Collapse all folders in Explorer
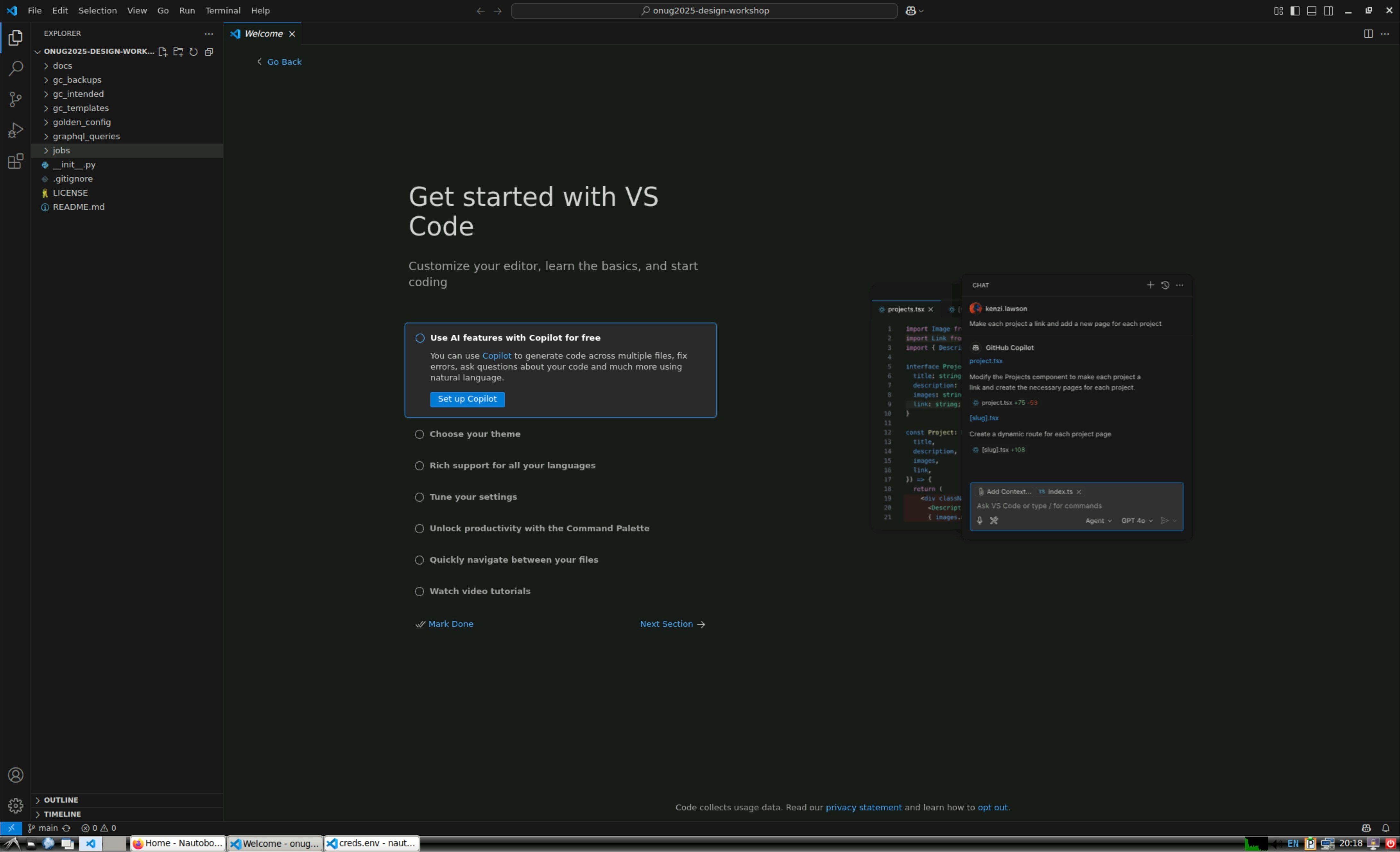Image resolution: width=1400 pixels, height=852 pixels. tap(209, 52)
